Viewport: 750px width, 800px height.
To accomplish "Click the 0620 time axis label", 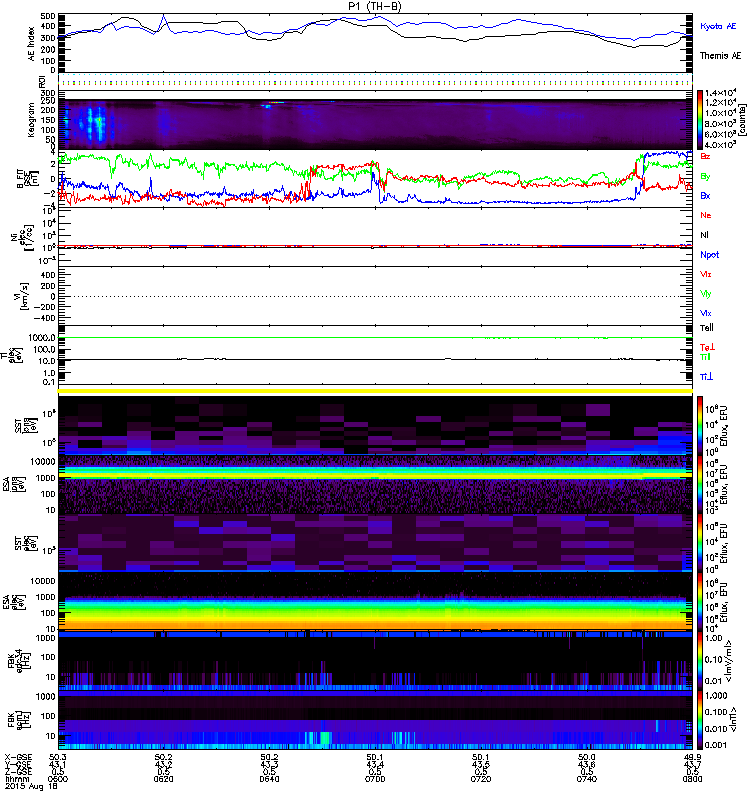I will click(163, 779).
